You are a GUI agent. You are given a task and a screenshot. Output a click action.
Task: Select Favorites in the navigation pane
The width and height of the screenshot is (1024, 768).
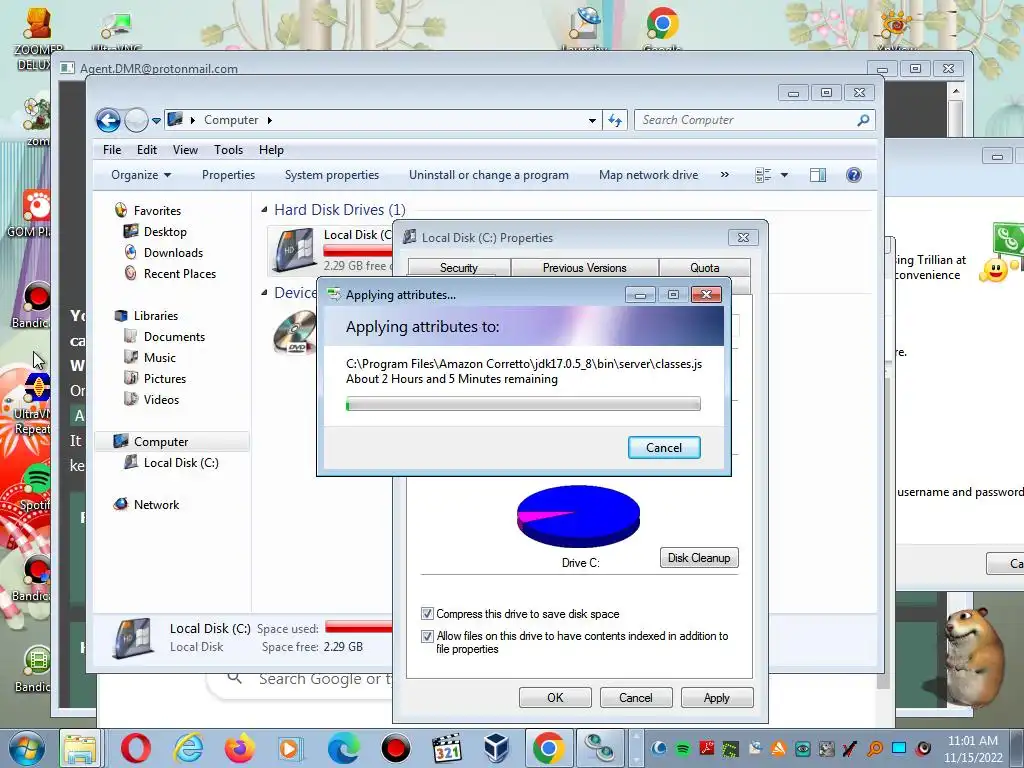157,211
